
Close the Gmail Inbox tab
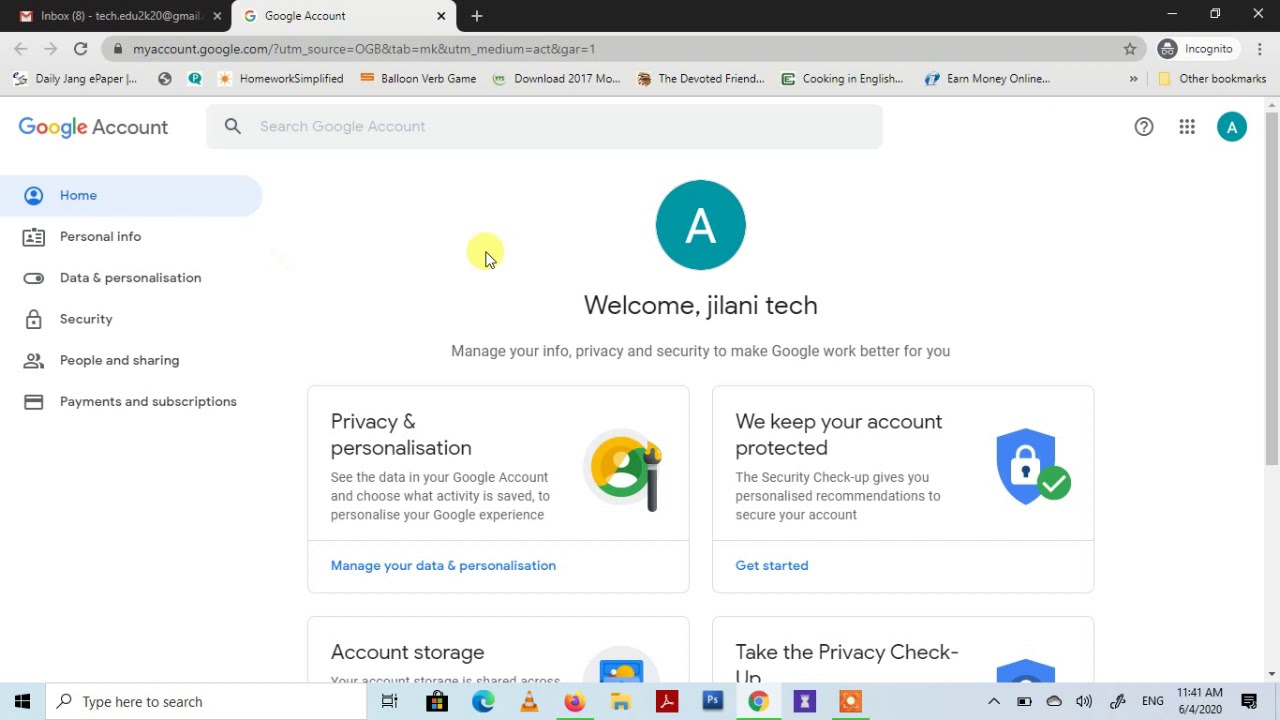(x=217, y=16)
